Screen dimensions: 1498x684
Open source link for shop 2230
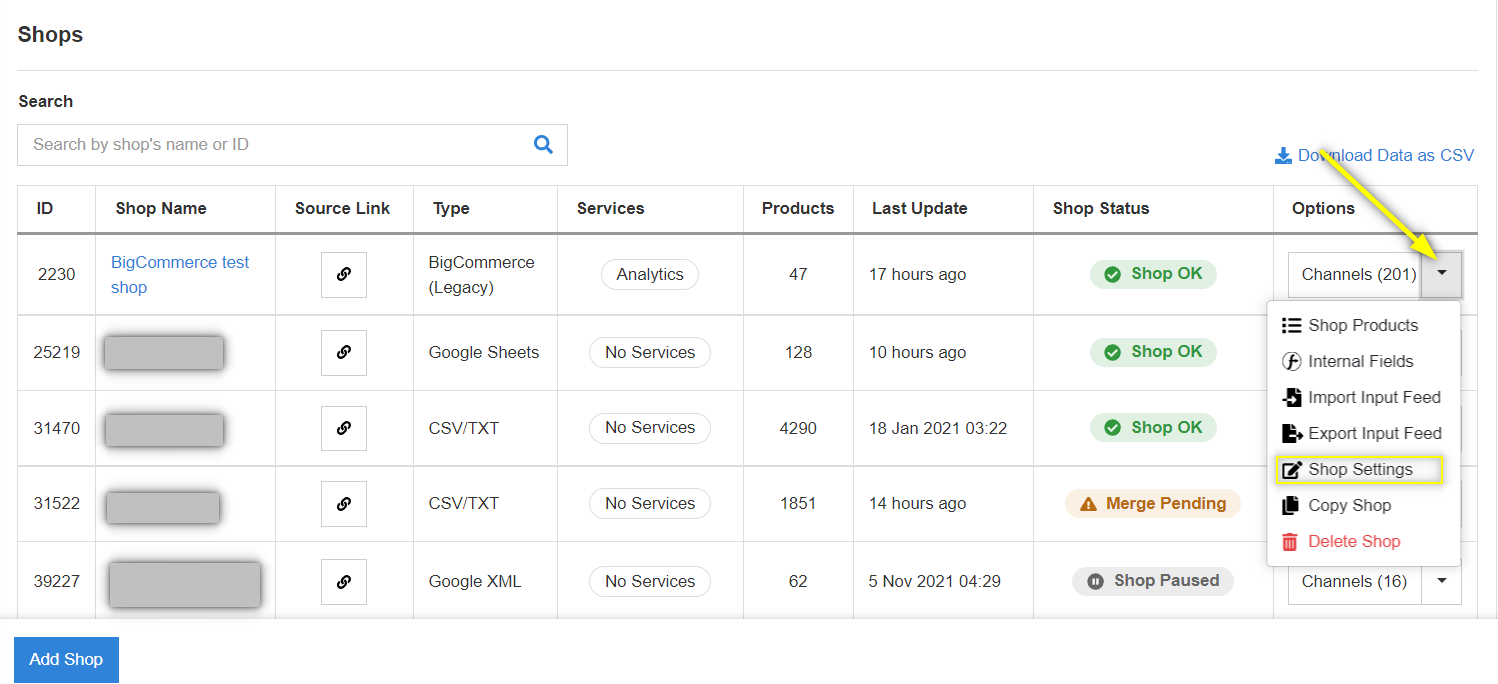pos(343,274)
